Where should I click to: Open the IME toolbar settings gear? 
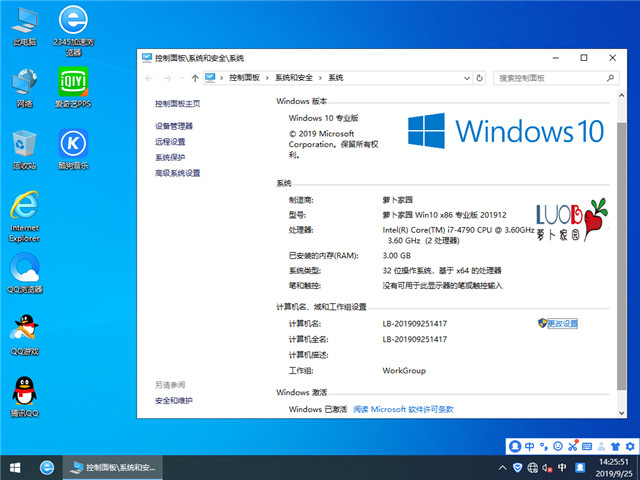click(x=630, y=447)
